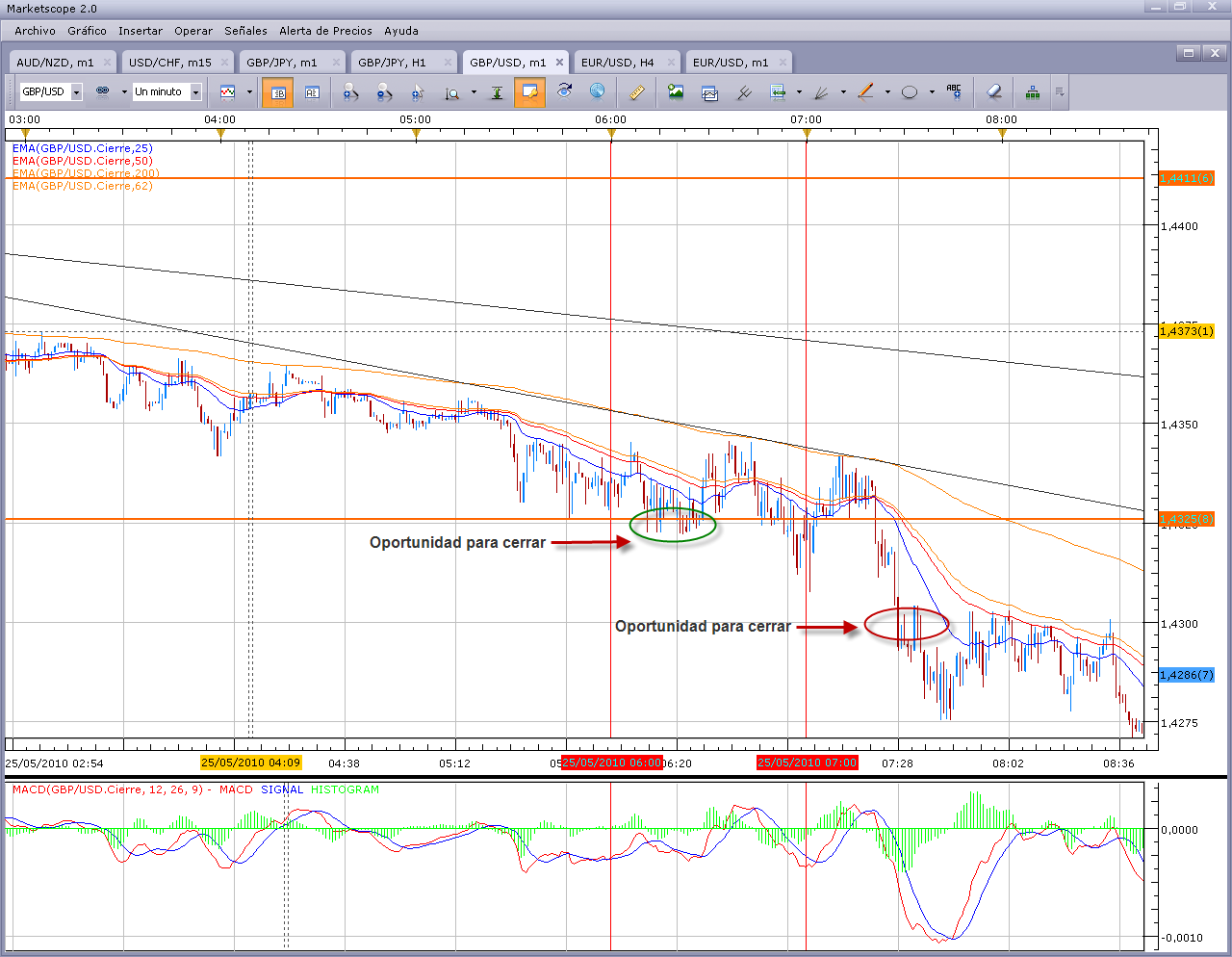Click the EMA(GBP/USD.Cierre,50) legend label
This screenshot has height=957, width=1232.
coord(82,161)
